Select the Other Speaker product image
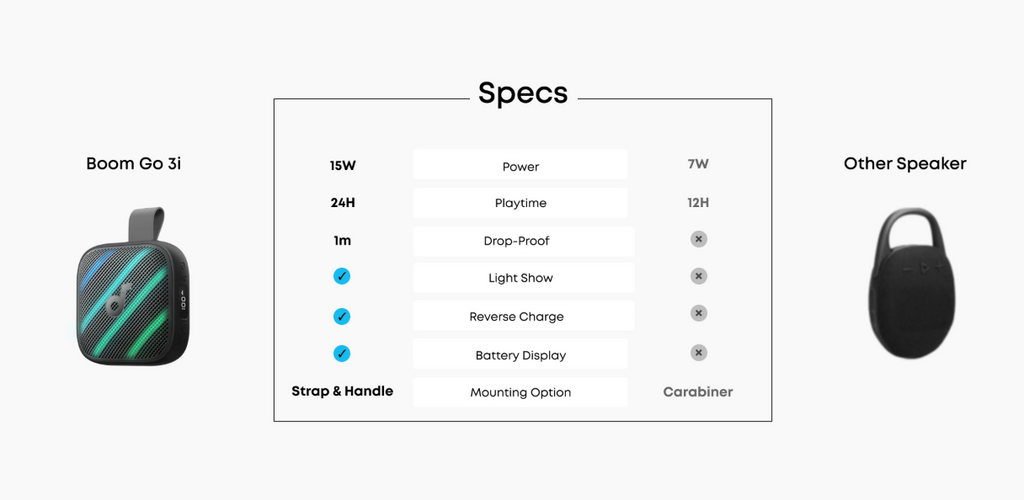Image resolution: width=1024 pixels, height=500 pixels. coord(912,282)
